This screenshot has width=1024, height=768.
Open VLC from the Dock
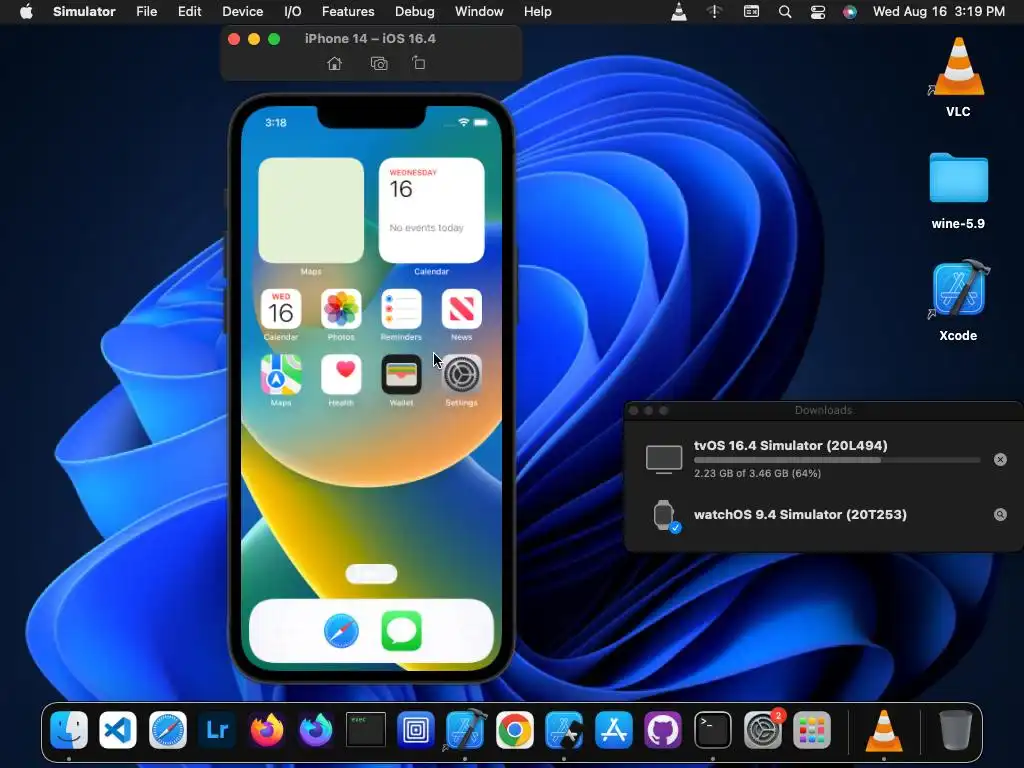[x=884, y=729]
